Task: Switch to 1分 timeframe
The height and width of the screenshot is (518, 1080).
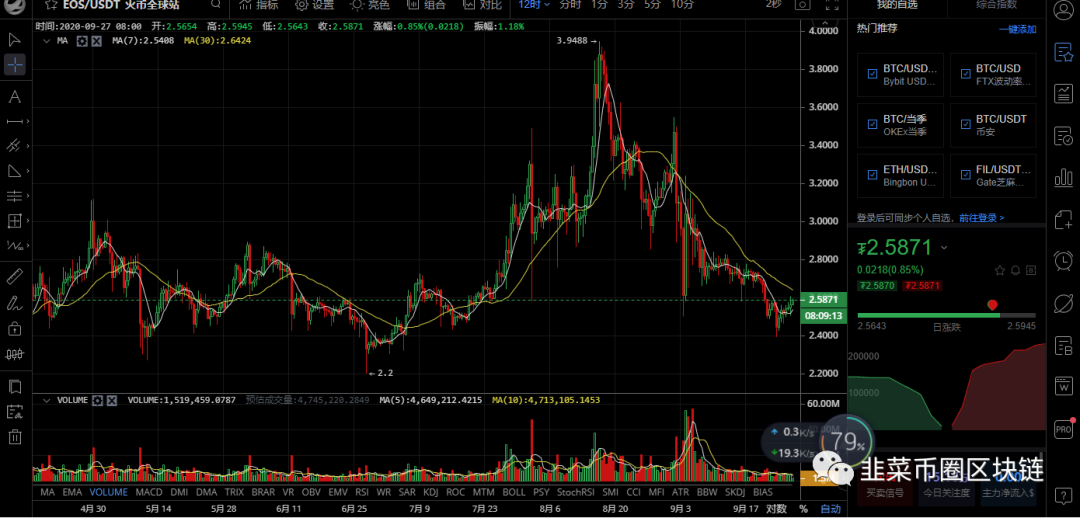Action: (x=599, y=5)
